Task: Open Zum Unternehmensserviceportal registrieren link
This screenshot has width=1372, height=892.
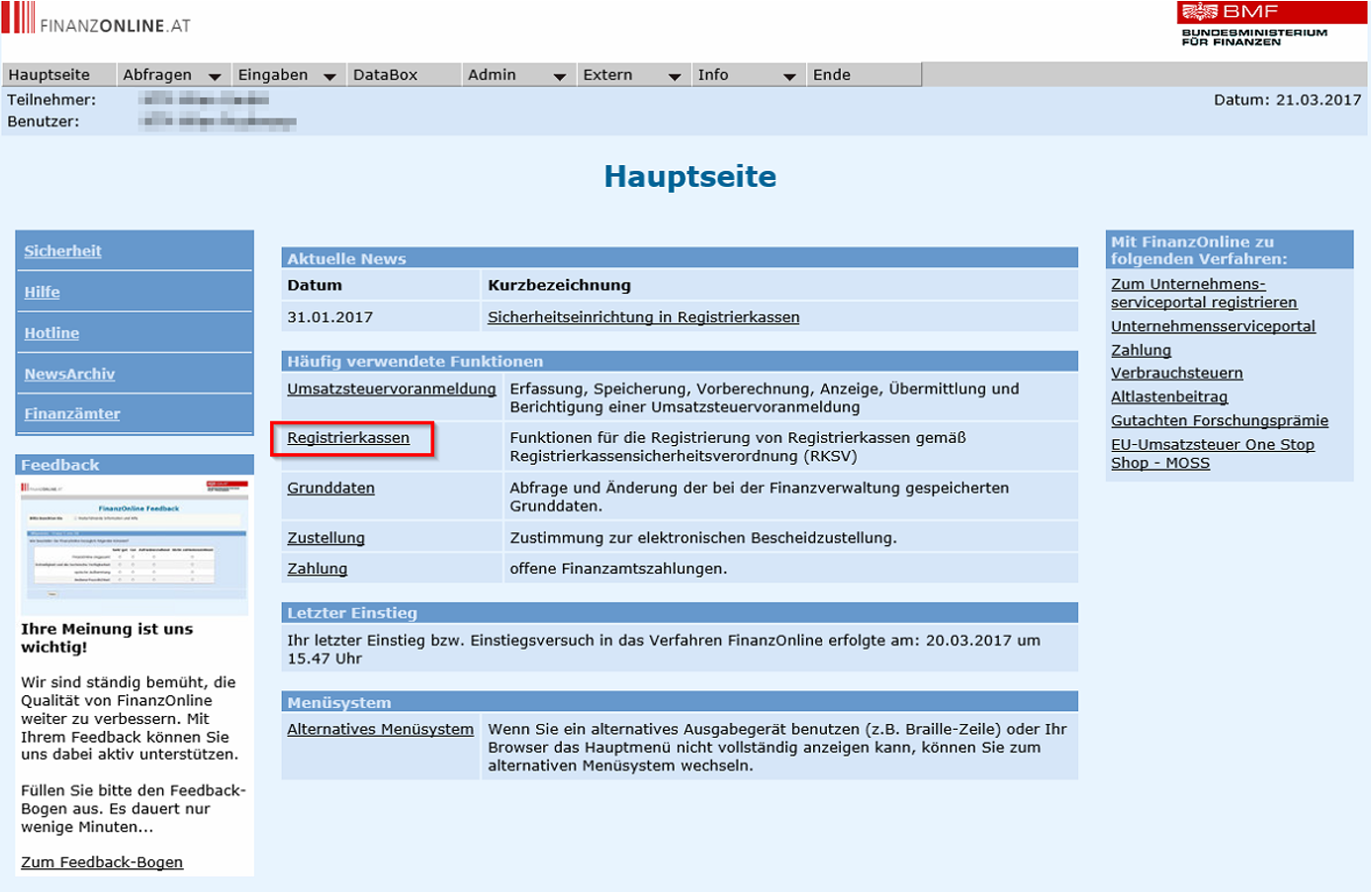Action: coord(1204,293)
